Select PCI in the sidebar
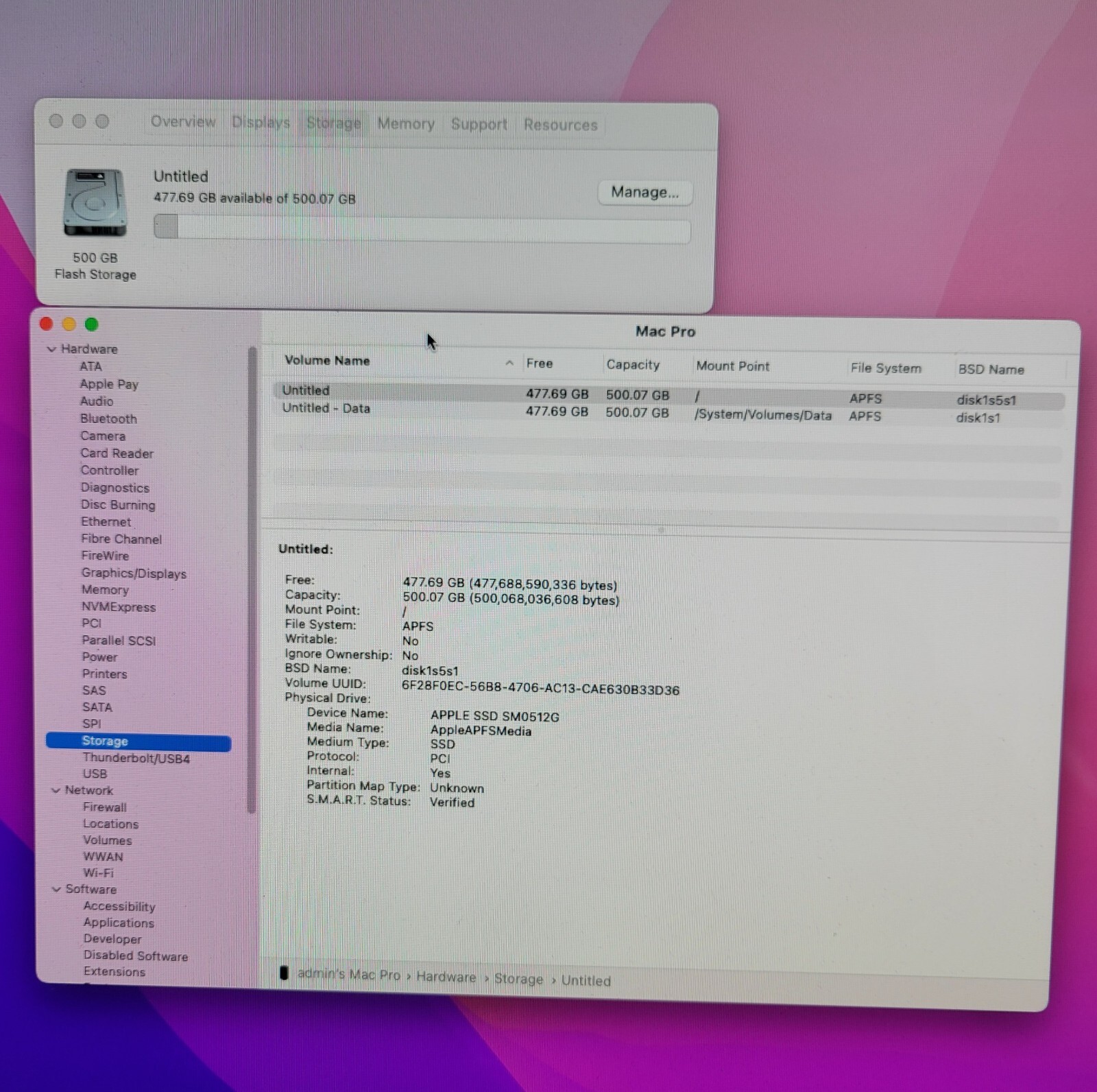The image size is (1097, 1092). click(91, 624)
